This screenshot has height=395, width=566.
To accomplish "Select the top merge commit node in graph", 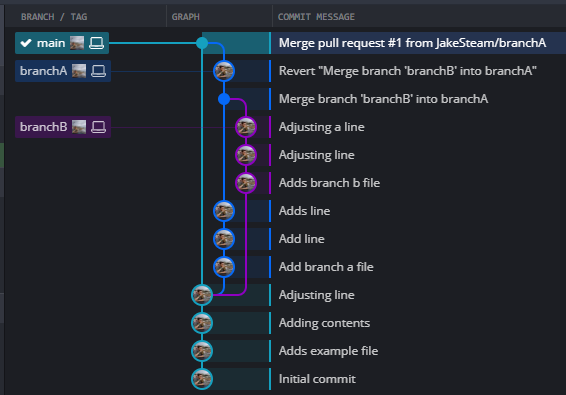I will 202,43.
